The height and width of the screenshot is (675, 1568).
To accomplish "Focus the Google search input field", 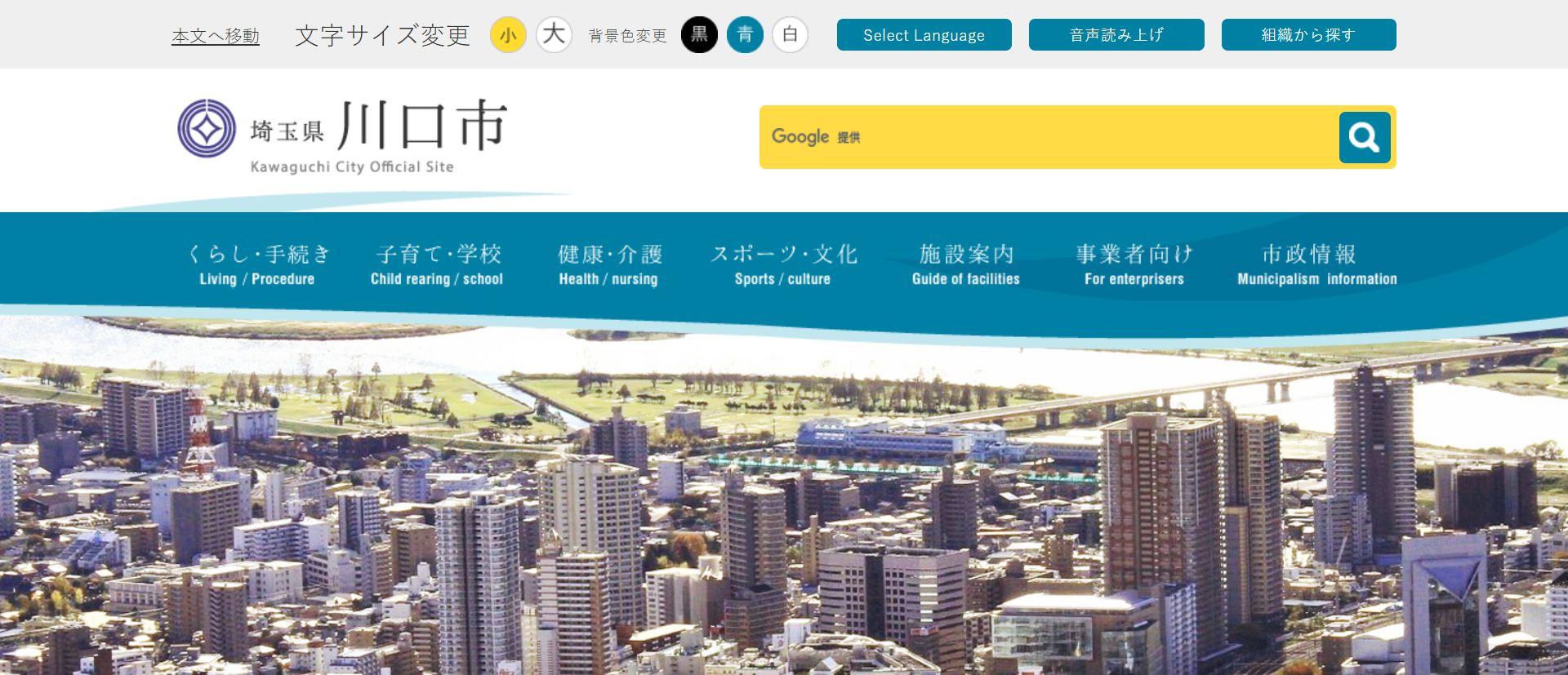I will pos(1049,137).
